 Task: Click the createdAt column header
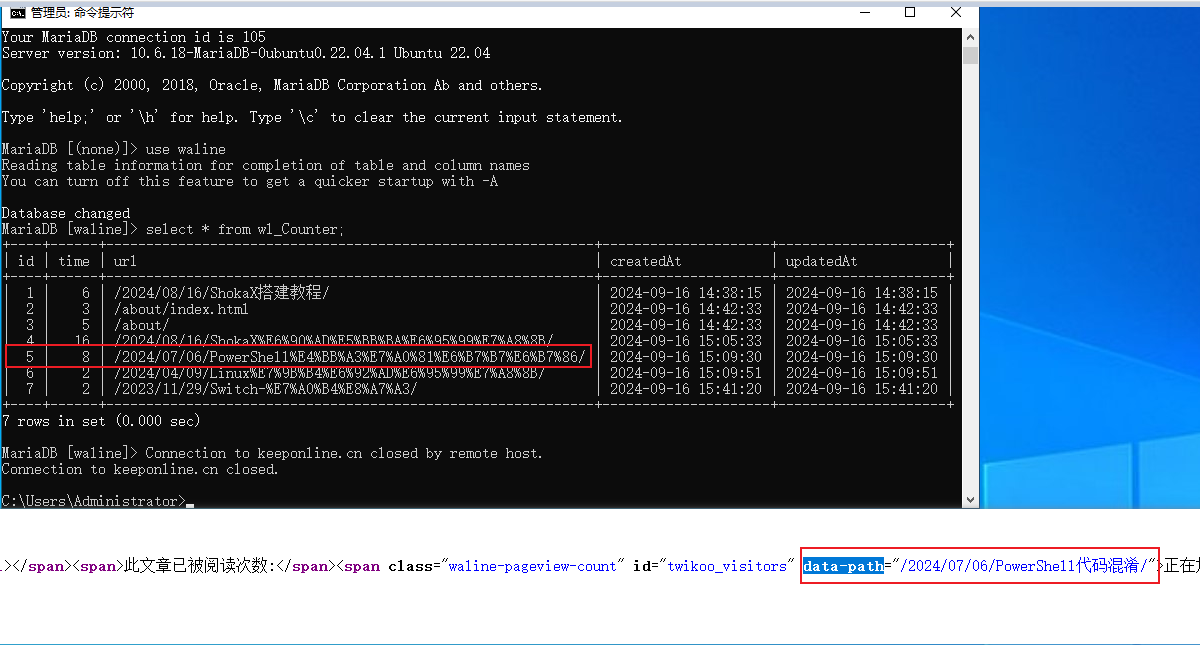pyautogui.click(x=646, y=261)
